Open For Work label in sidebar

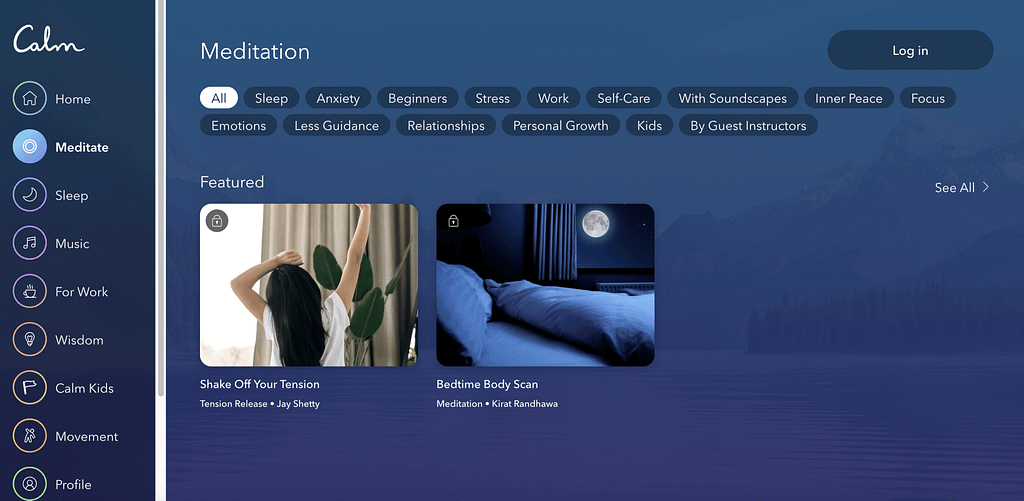click(x=82, y=292)
